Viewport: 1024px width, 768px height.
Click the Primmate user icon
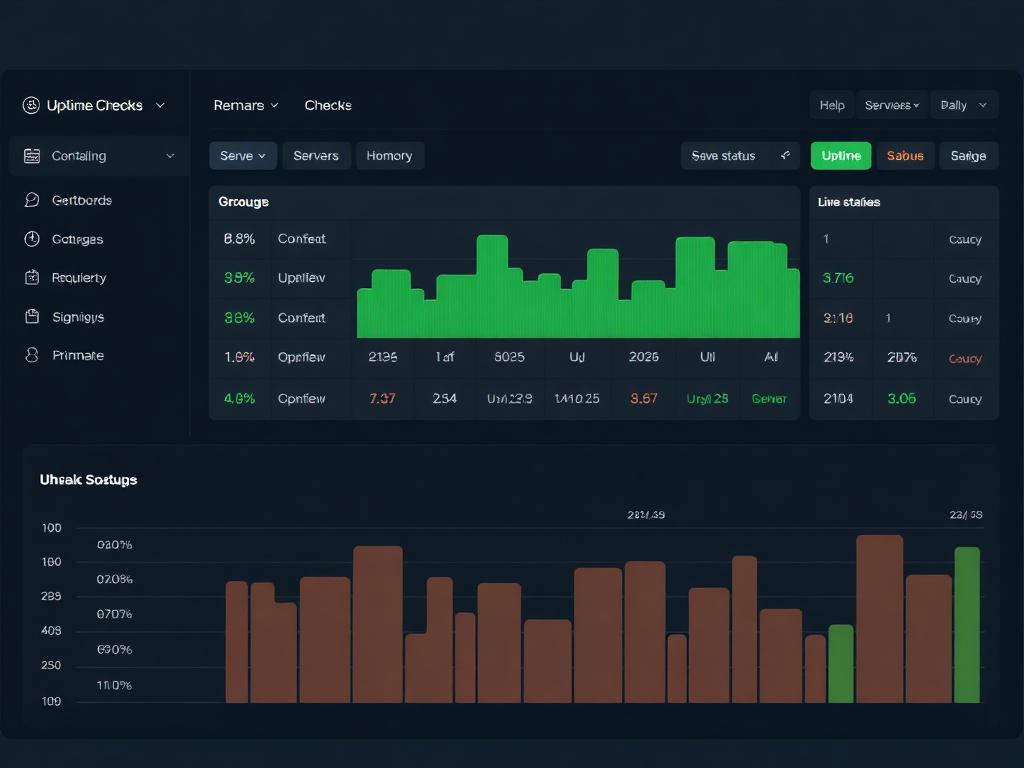point(31,355)
